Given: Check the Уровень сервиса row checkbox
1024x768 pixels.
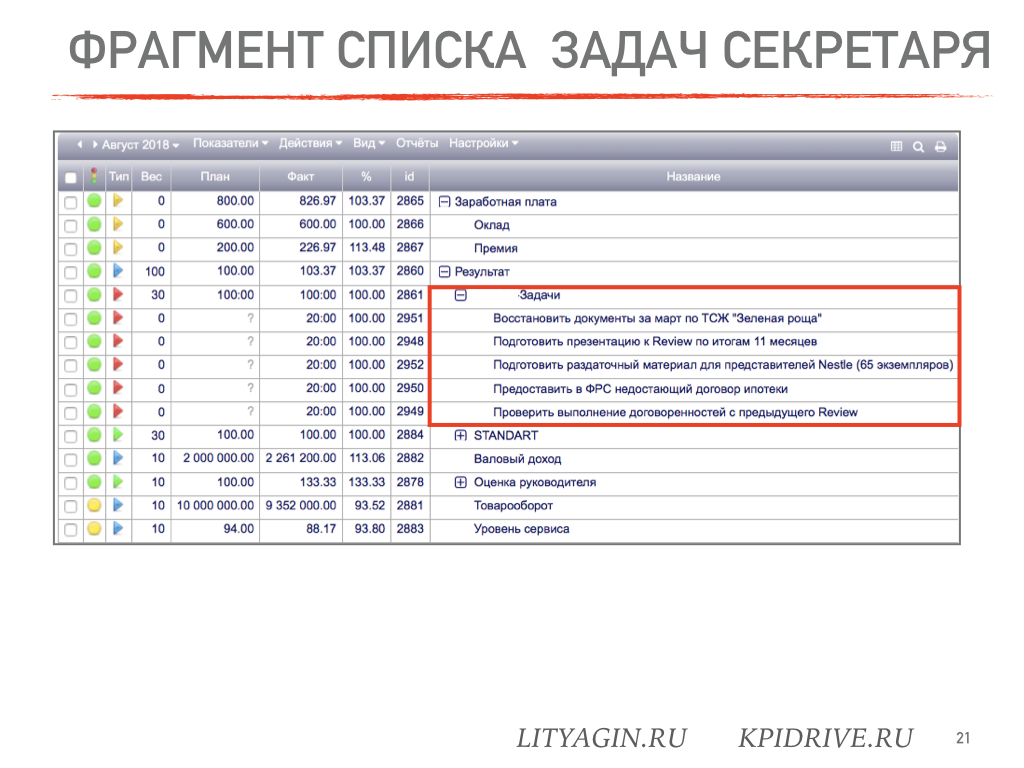Looking at the screenshot, I should coord(71,530).
